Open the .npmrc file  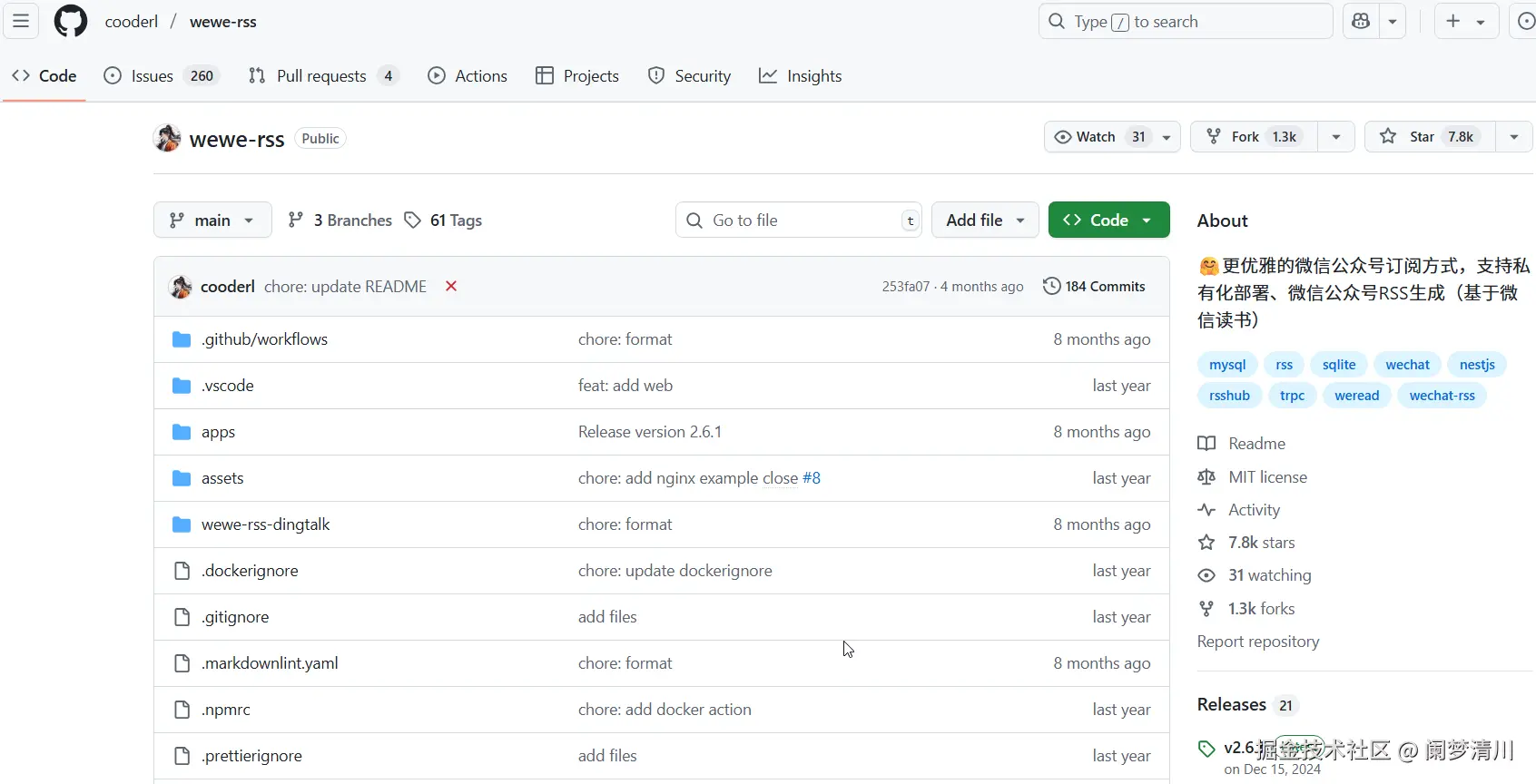tap(226, 710)
